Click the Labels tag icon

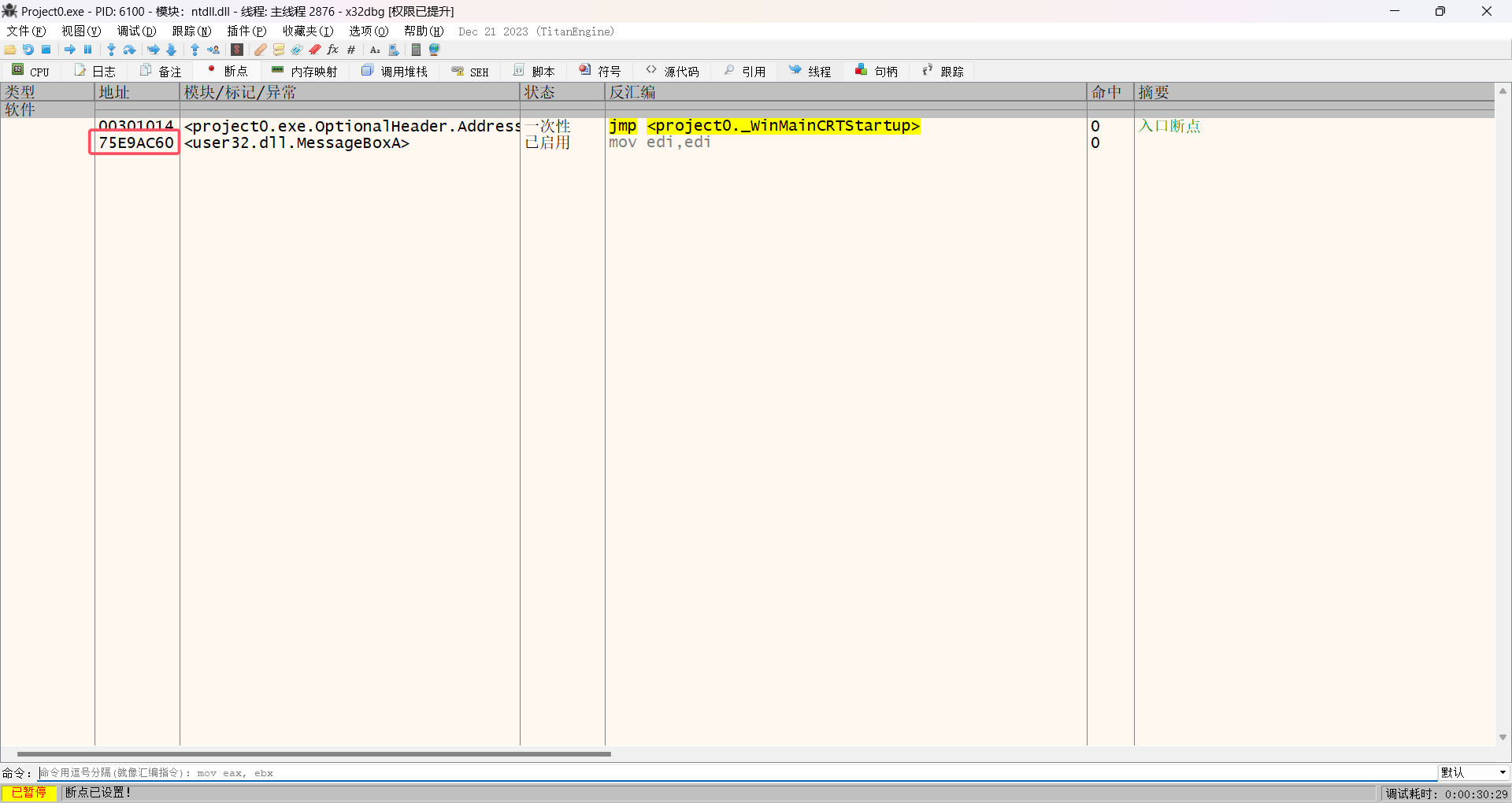297,50
